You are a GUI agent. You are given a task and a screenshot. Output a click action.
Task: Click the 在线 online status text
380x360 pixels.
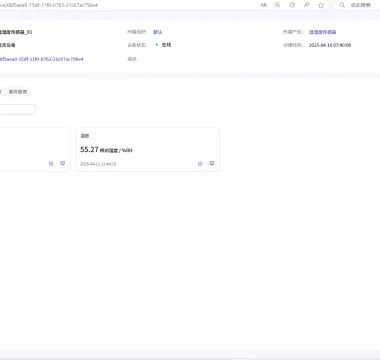tap(166, 45)
